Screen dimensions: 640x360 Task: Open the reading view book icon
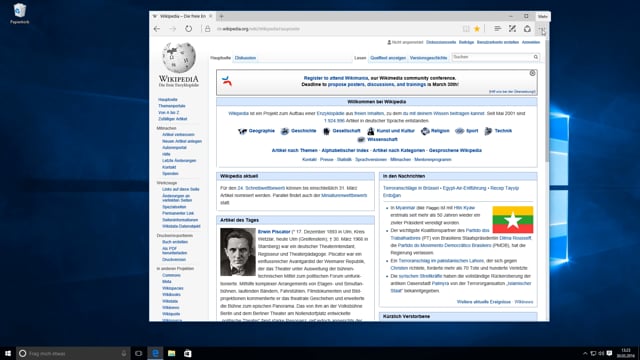[x=466, y=29]
